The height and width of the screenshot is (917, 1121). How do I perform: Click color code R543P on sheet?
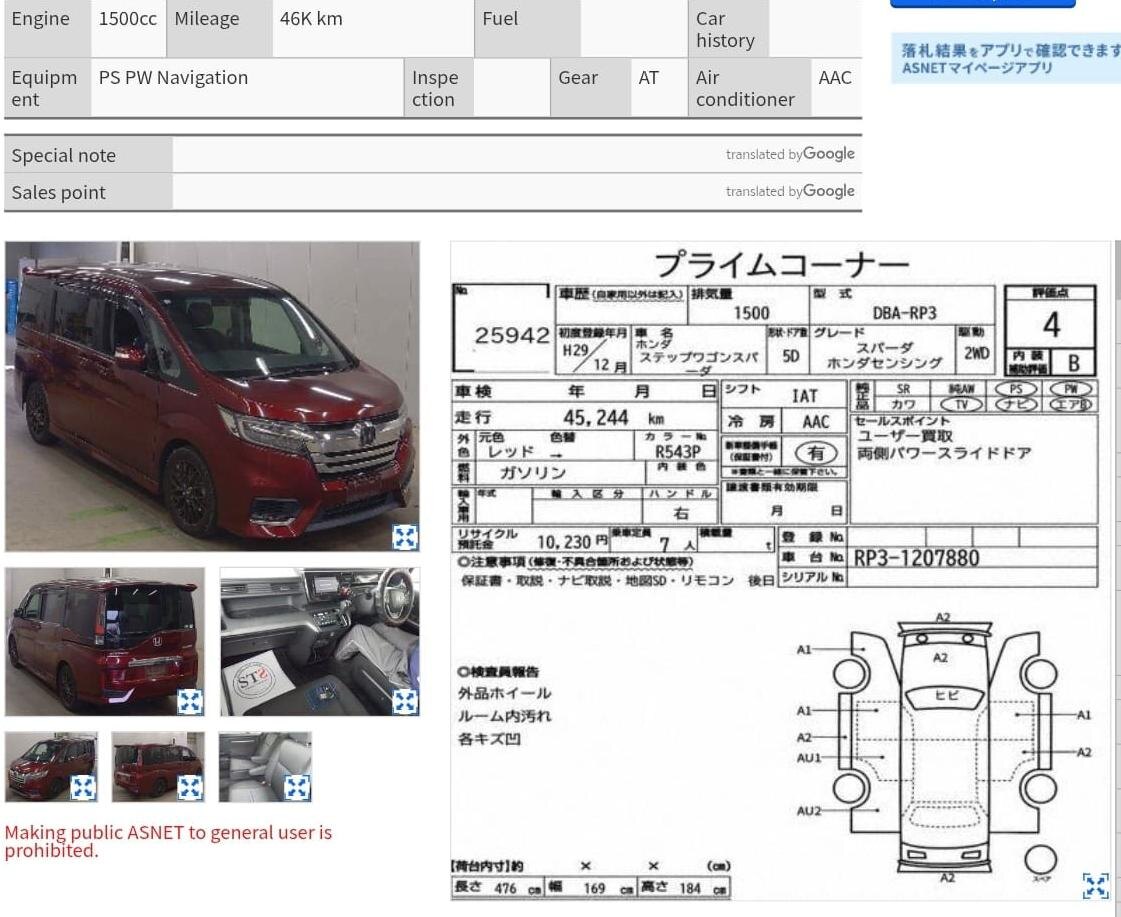[678, 452]
